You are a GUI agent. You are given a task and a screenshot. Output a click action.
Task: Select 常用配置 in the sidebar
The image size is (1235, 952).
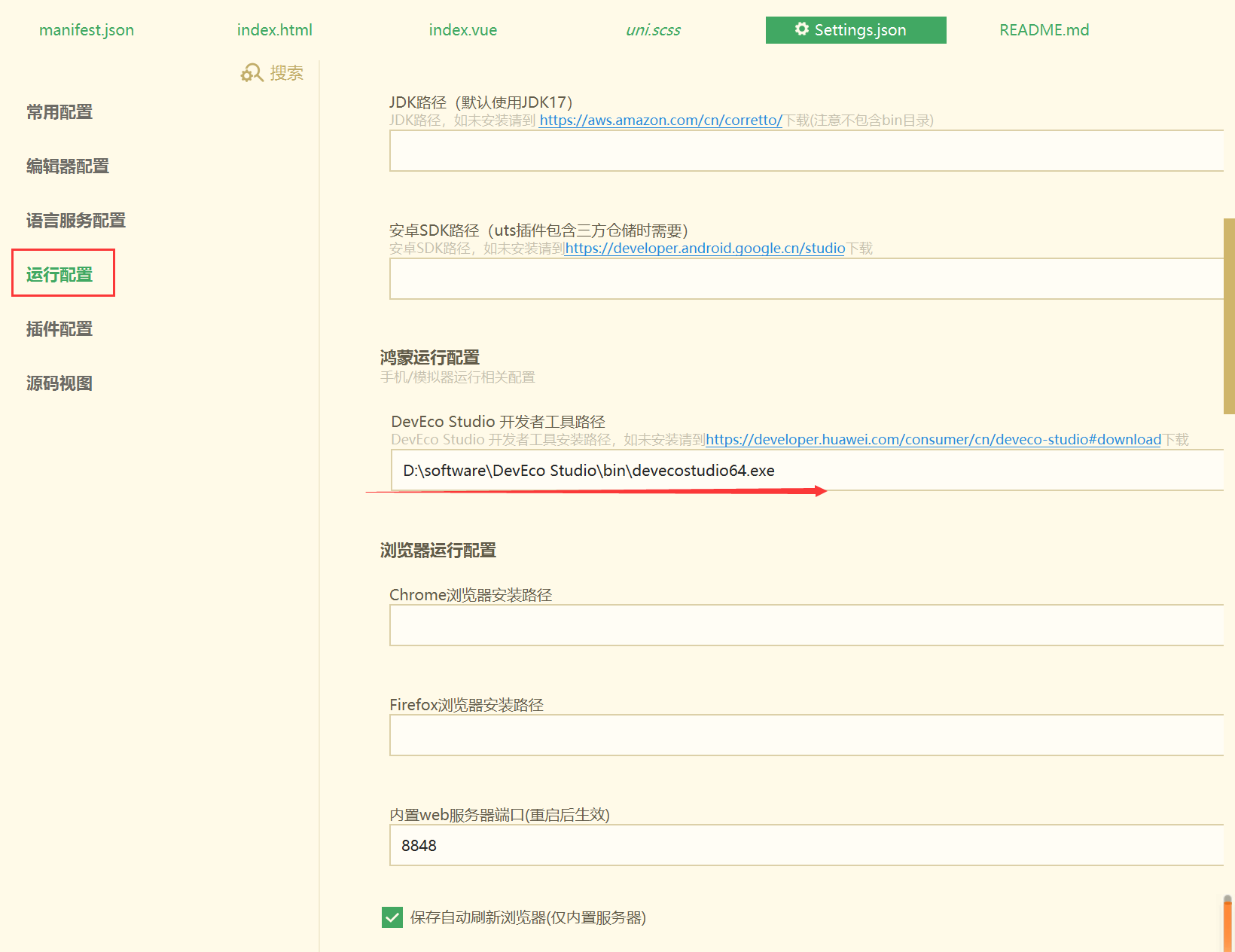pyautogui.click(x=59, y=112)
